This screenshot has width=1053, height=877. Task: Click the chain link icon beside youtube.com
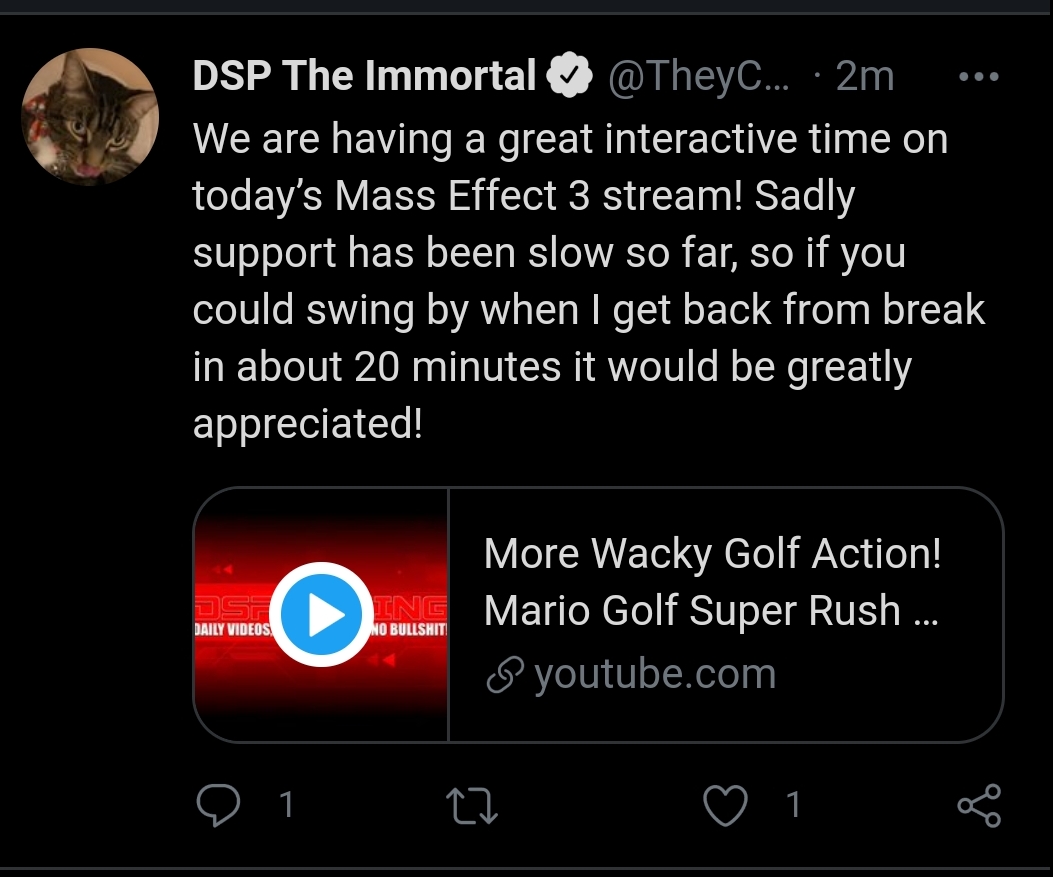pyautogui.click(x=505, y=675)
